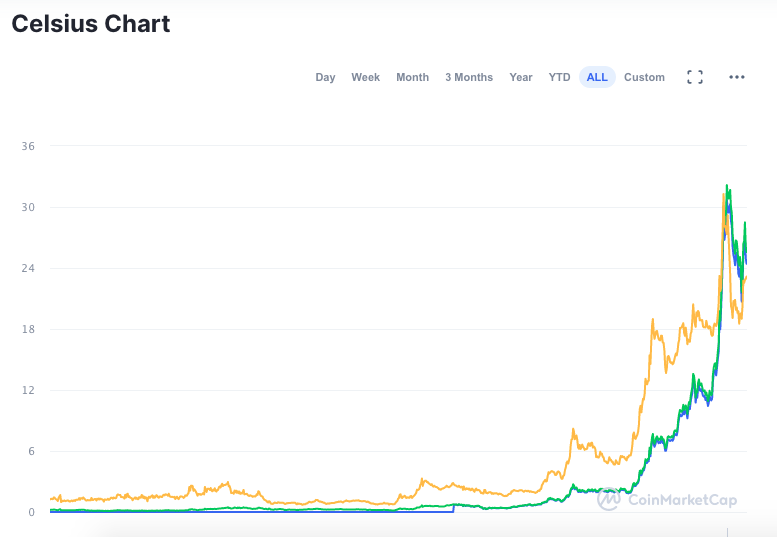Viewport: 777px width, 537px height.
Task: Click the 36 y-axis label
Action: [28, 146]
